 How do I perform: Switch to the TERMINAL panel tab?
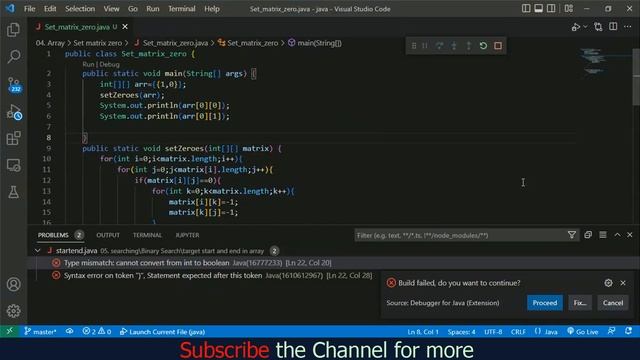[147, 235]
